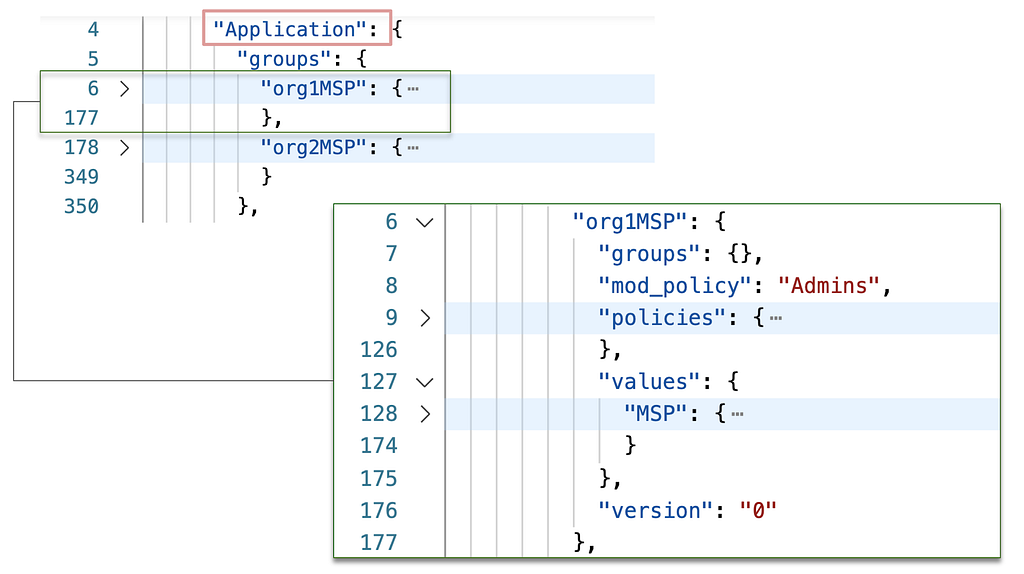Click the folded ellipsis after "MSP": {

[x=737, y=414]
